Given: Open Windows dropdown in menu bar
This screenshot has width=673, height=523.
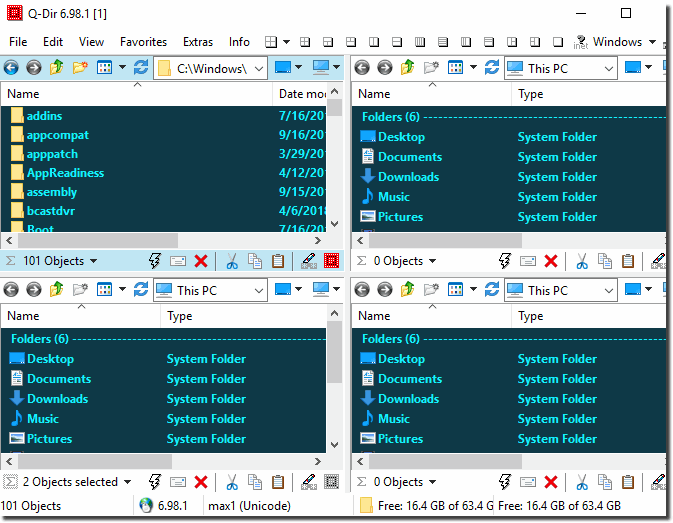Looking at the screenshot, I should pos(652,42).
